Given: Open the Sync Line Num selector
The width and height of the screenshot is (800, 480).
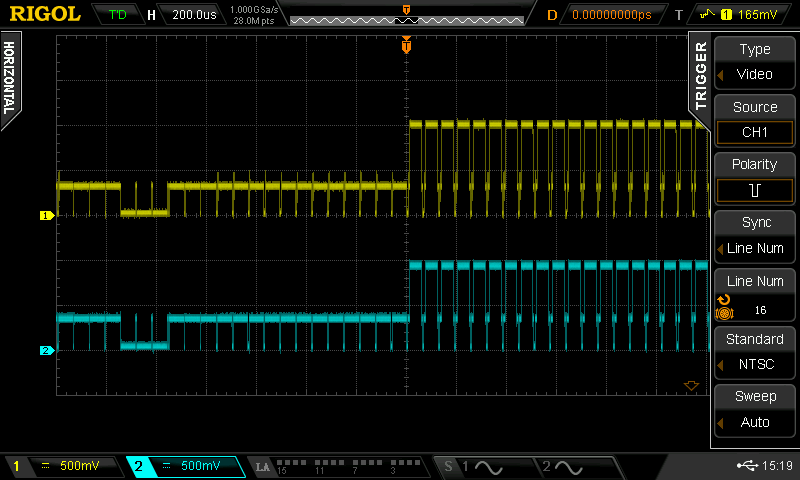Looking at the screenshot, I should click(x=754, y=236).
